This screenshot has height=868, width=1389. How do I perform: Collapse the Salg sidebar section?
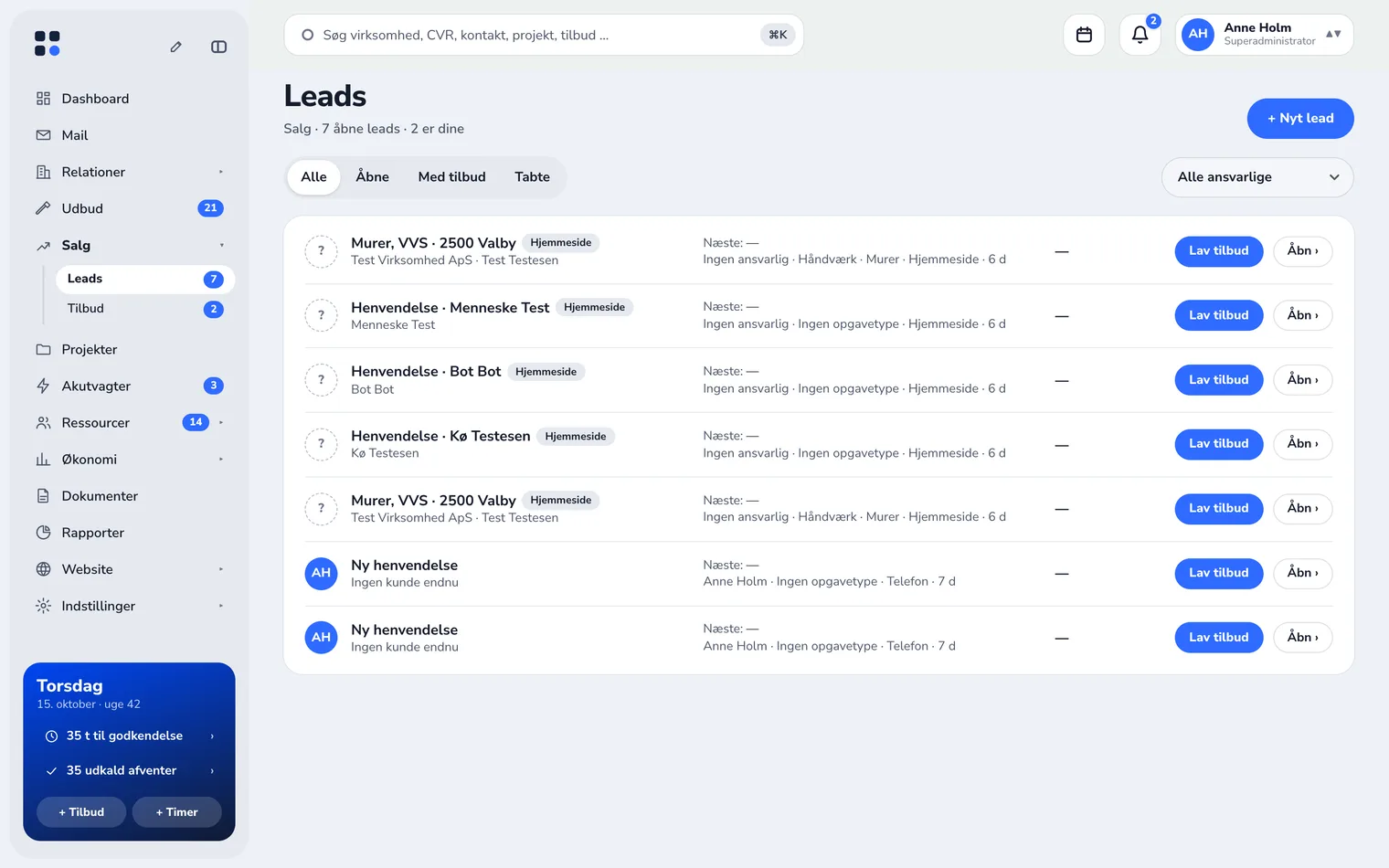pyautogui.click(x=221, y=245)
